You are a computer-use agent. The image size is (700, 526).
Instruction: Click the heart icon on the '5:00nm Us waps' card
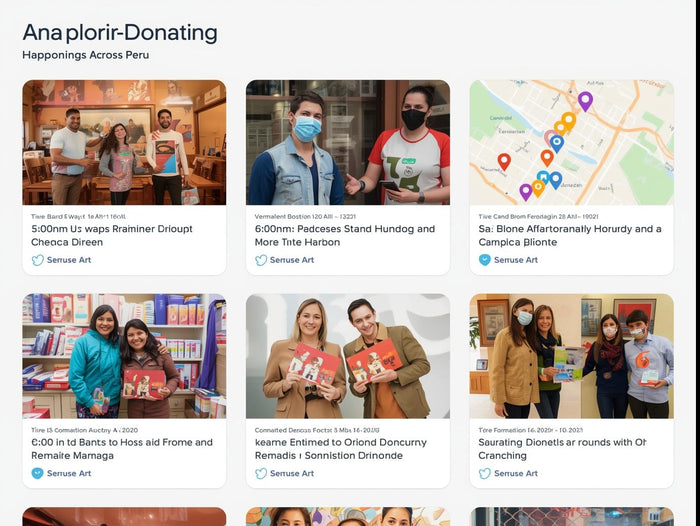coord(38,260)
